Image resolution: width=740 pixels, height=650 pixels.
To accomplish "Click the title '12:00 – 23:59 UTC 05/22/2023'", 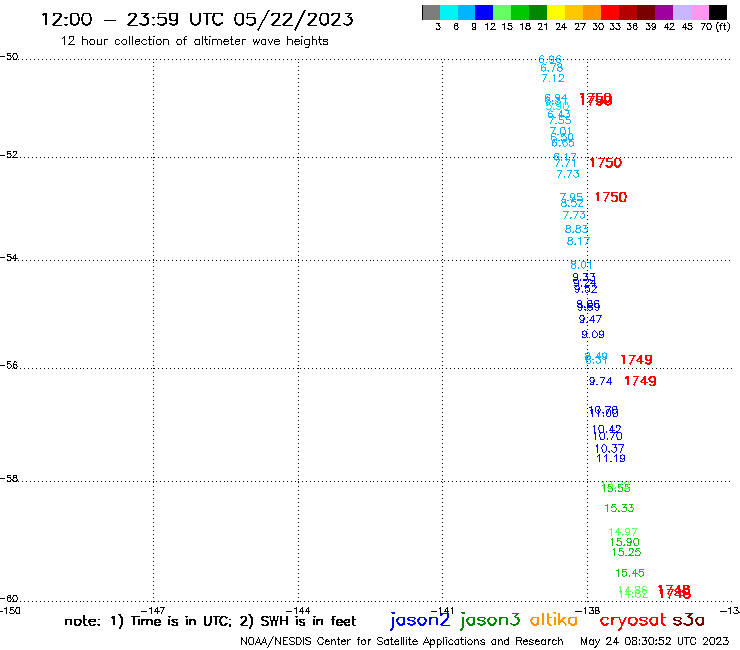I will click(x=197, y=19).
